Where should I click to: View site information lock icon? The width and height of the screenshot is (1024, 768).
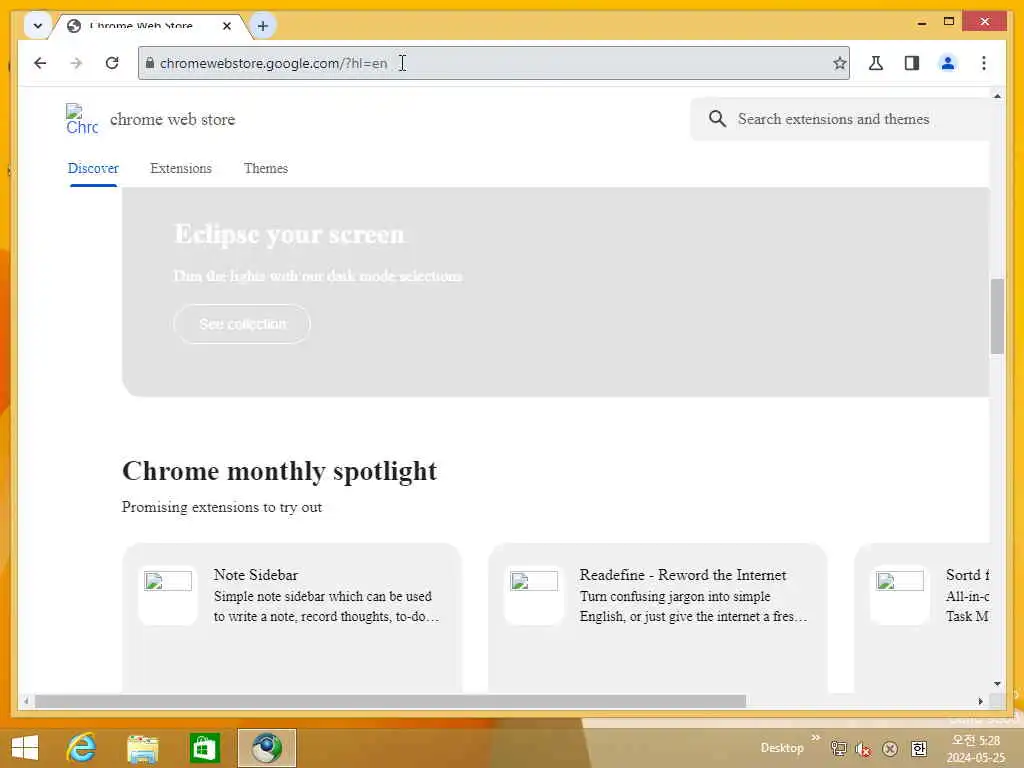(150, 63)
